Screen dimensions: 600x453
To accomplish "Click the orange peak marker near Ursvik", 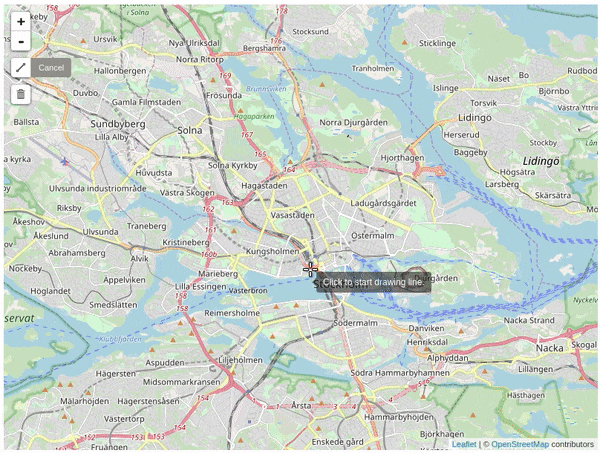I will point(83,41).
